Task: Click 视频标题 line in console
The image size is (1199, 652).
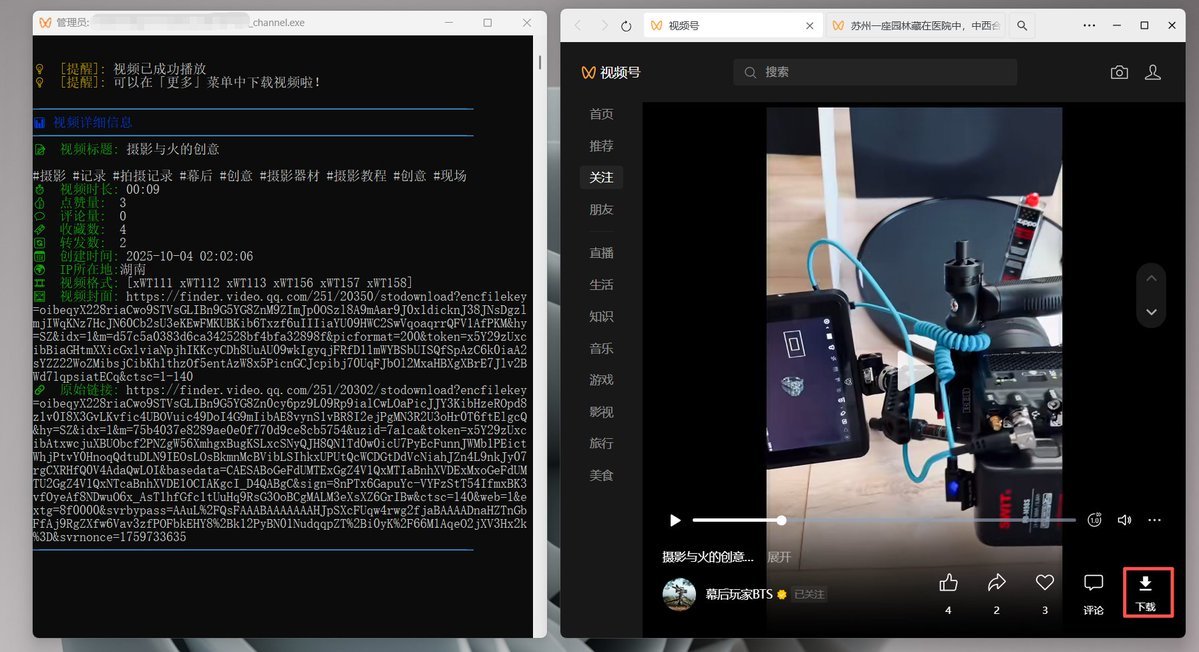Action: pos(126,149)
